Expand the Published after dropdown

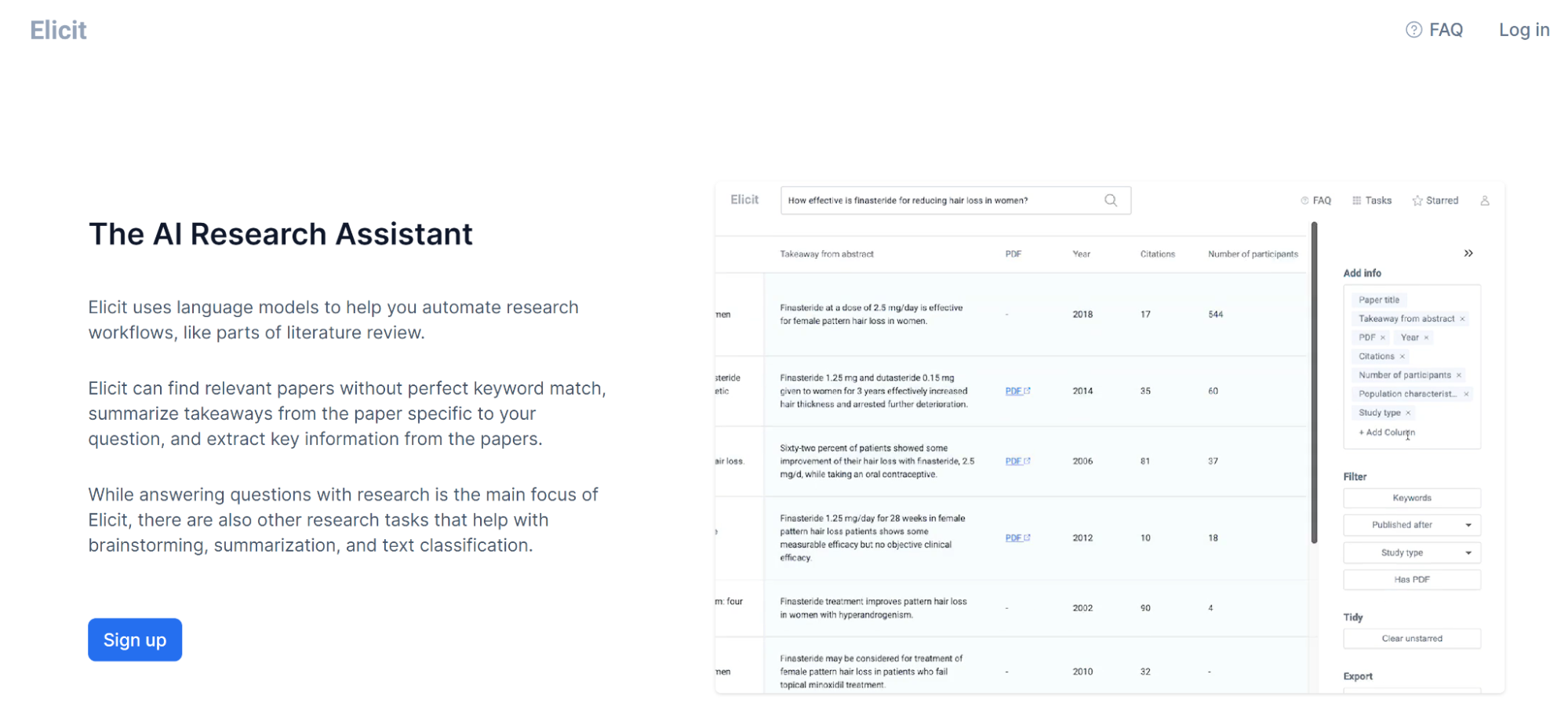(x=1468, y=525)
